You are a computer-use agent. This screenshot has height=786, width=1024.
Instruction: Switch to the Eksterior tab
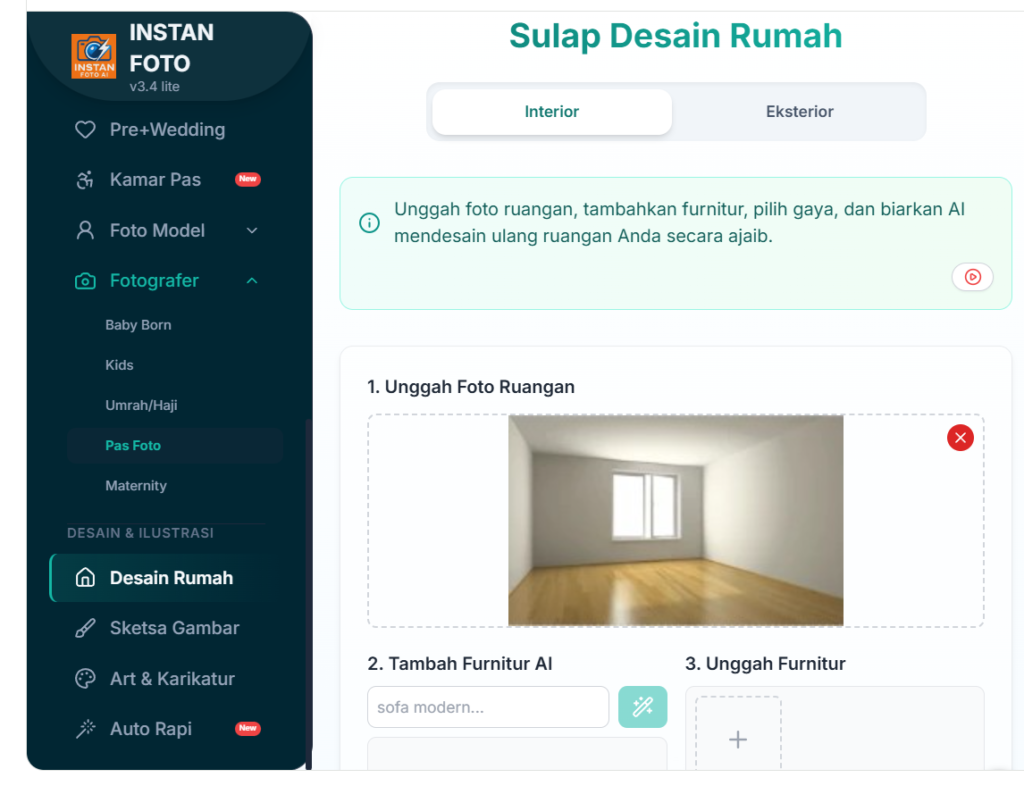tap(799, 112)
